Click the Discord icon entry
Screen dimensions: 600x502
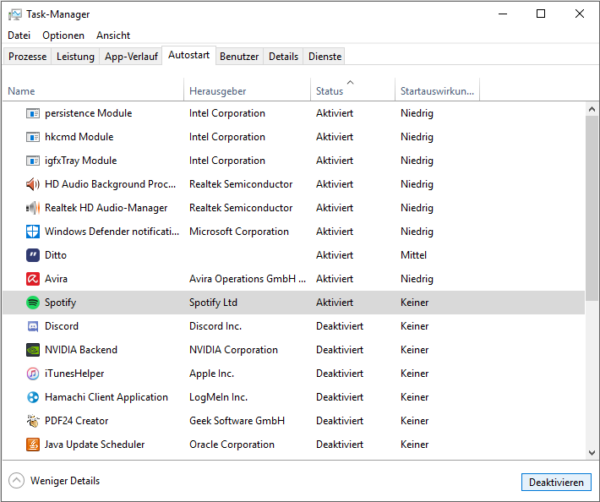[33, 326]
